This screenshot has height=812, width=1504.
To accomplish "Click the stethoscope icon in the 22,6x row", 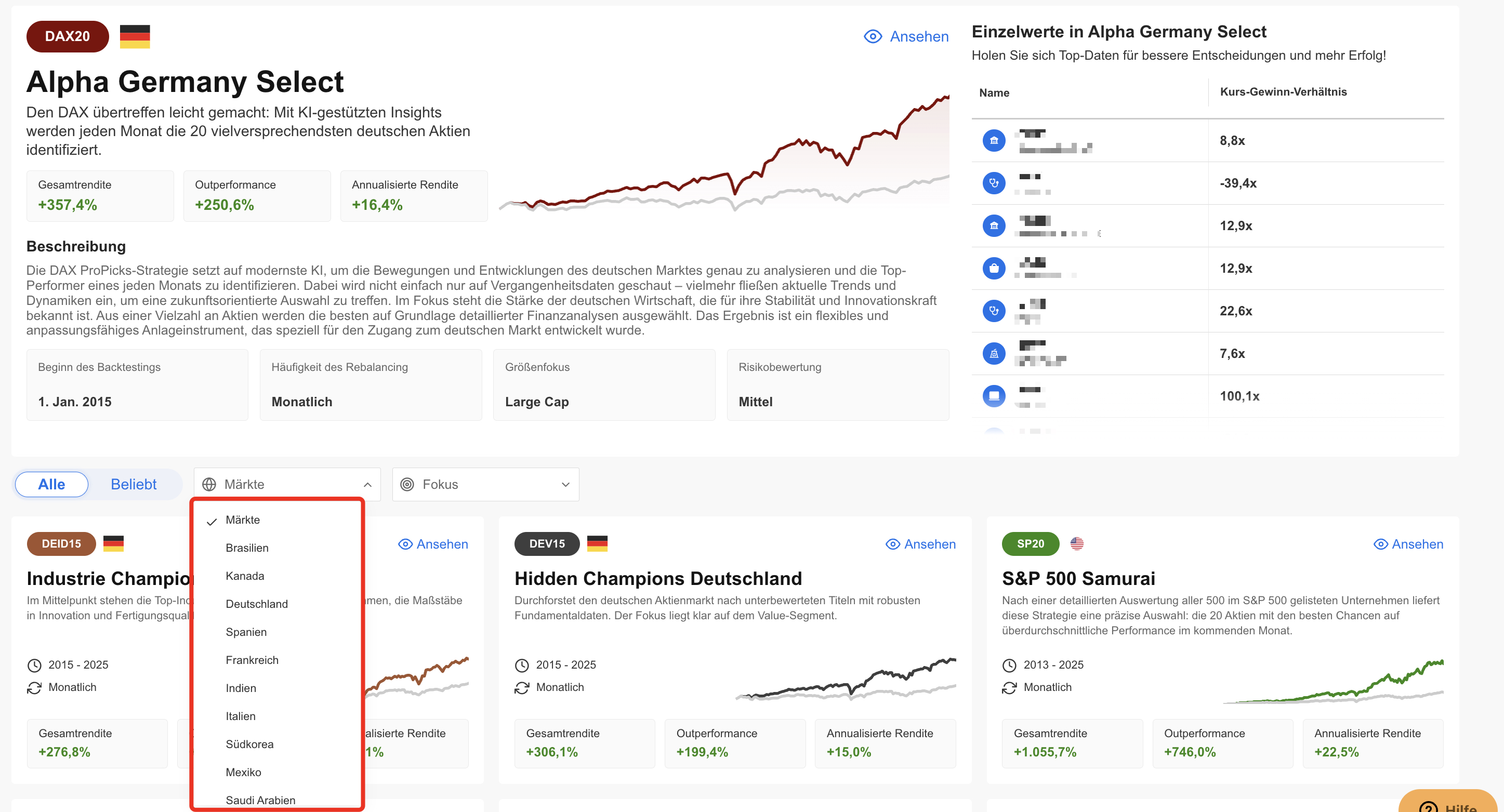I will click(994, 311).
